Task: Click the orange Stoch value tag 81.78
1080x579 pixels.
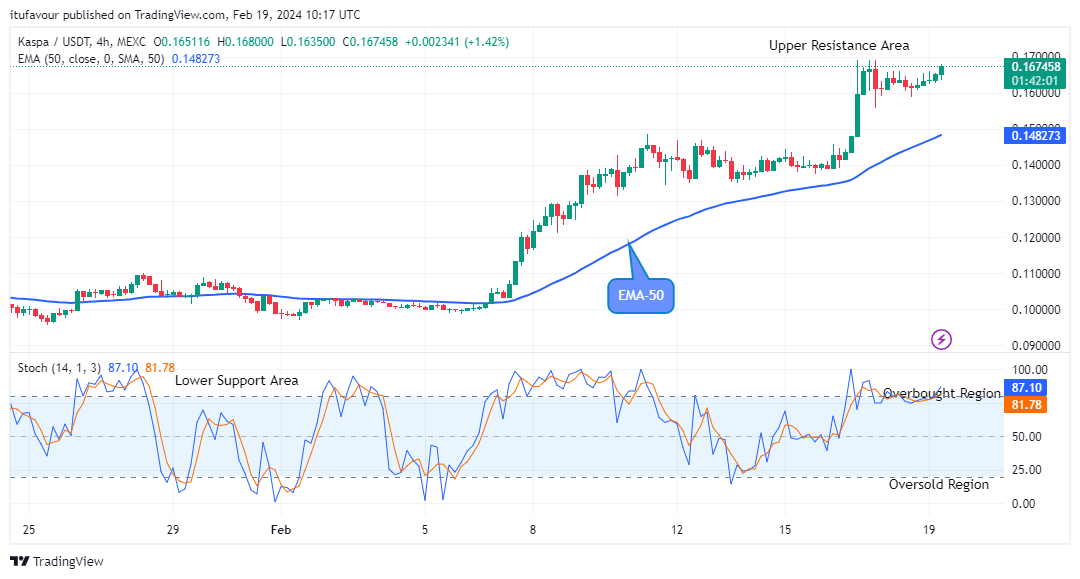Action: tap(1028, 404)
